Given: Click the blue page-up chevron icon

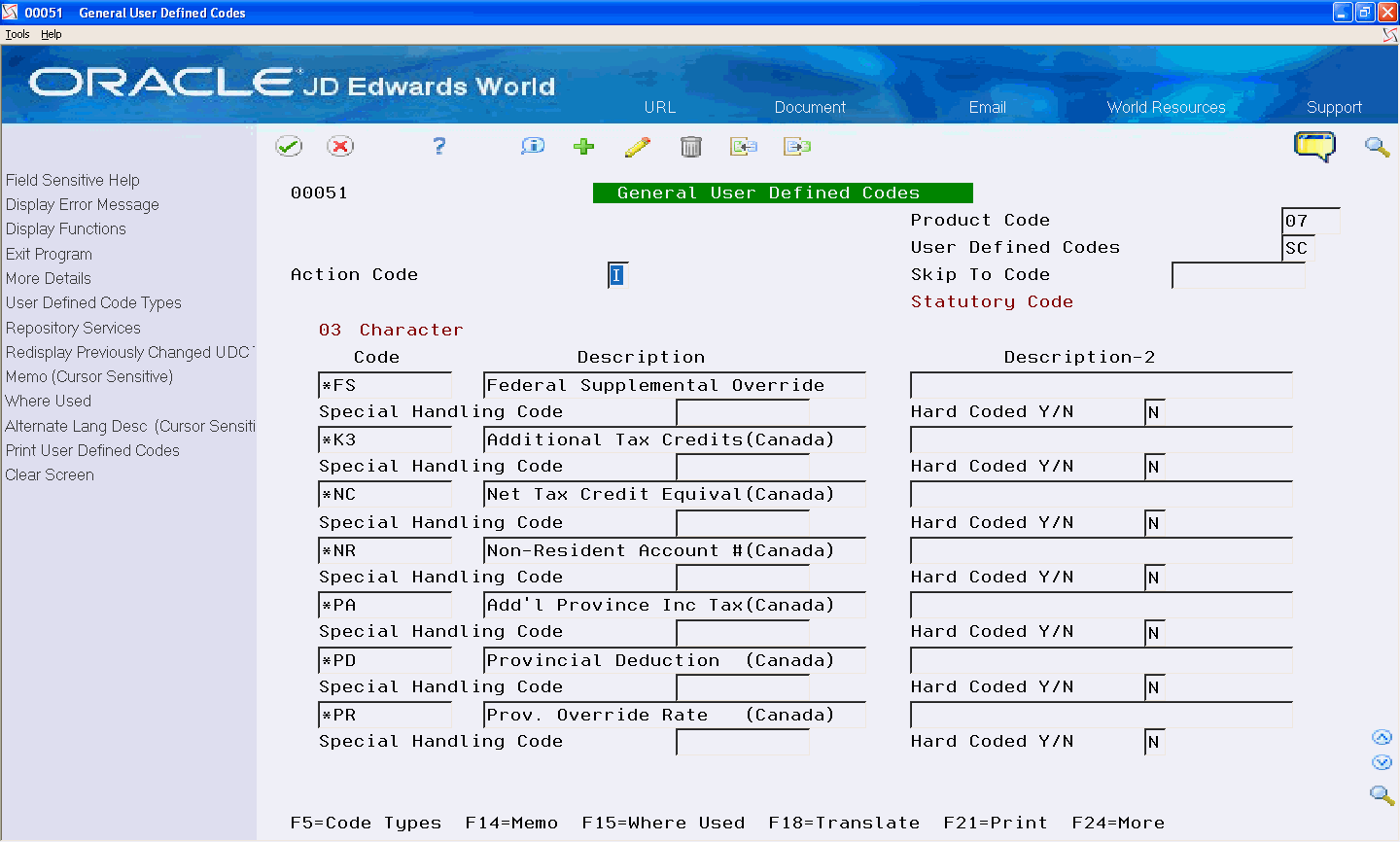Looking at the screenshot, I should coord(1382,736).
